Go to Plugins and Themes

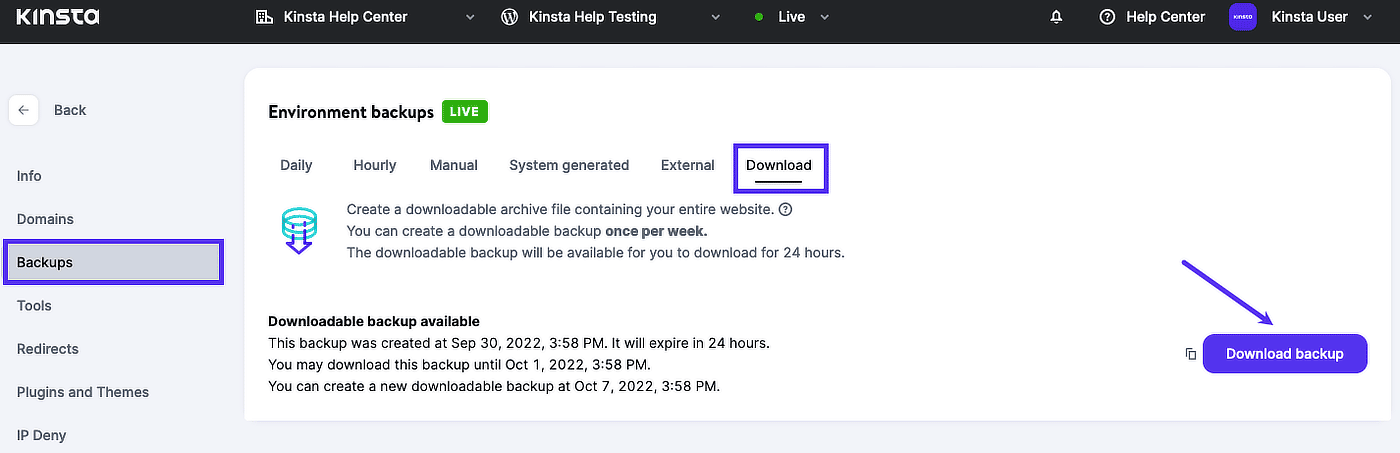83,392
